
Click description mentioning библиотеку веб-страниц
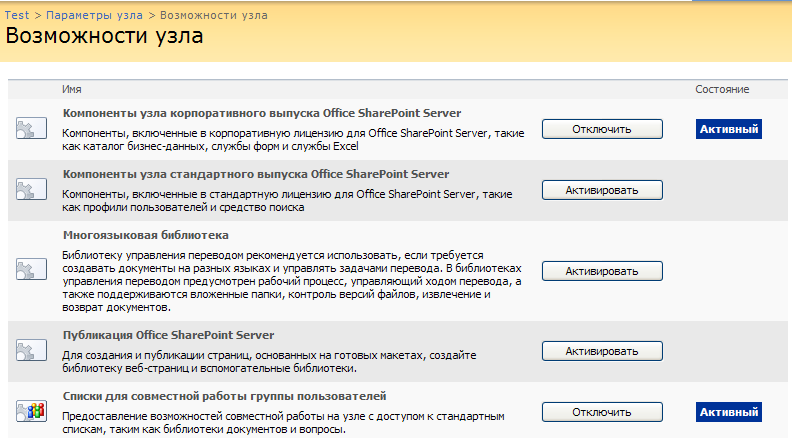pyautogui.click(x=269, y=362)
